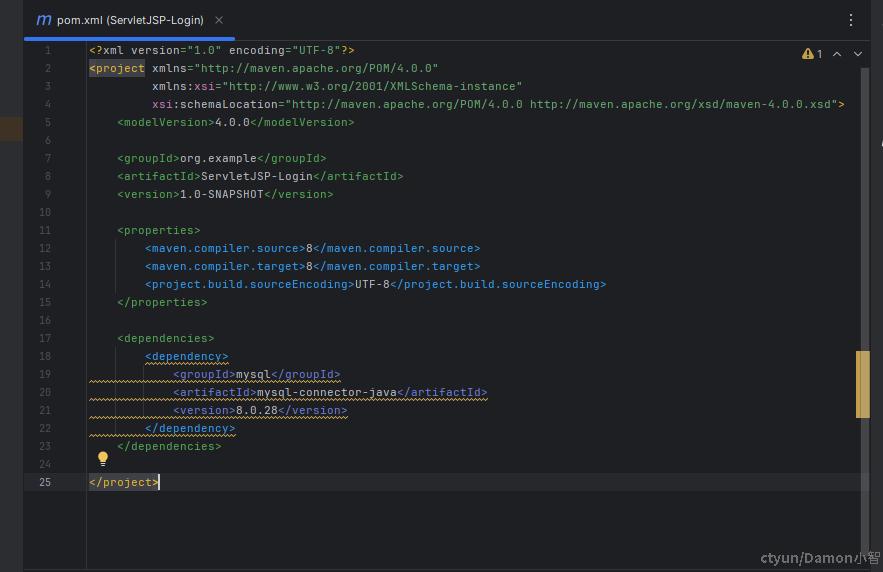Click the Maven file icon on tab
This screenshot has width=883, height=572.
(x=43, y=20)
